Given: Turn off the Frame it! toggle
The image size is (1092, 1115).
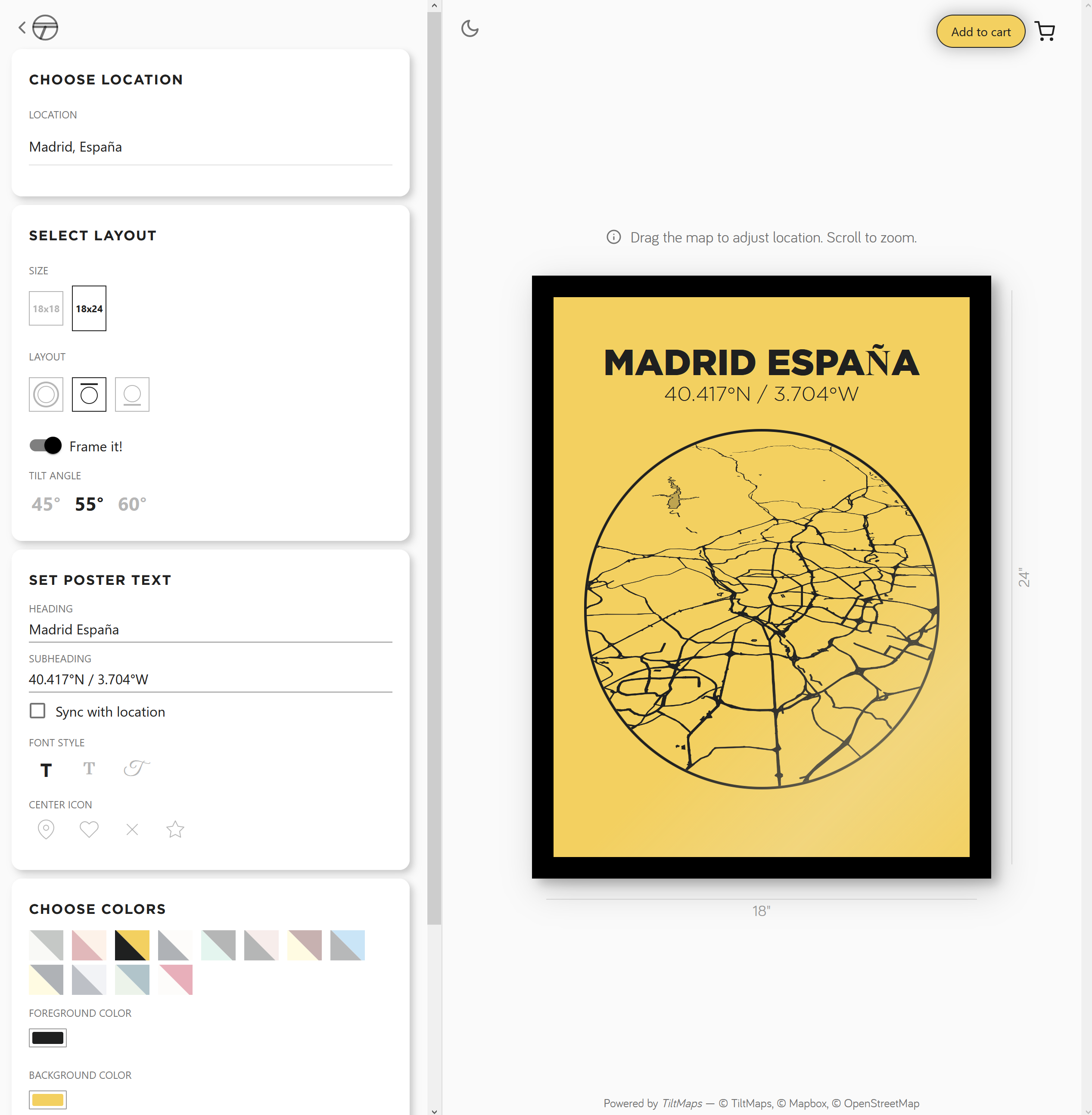Looking at the screenshot, I should point(45,445).
